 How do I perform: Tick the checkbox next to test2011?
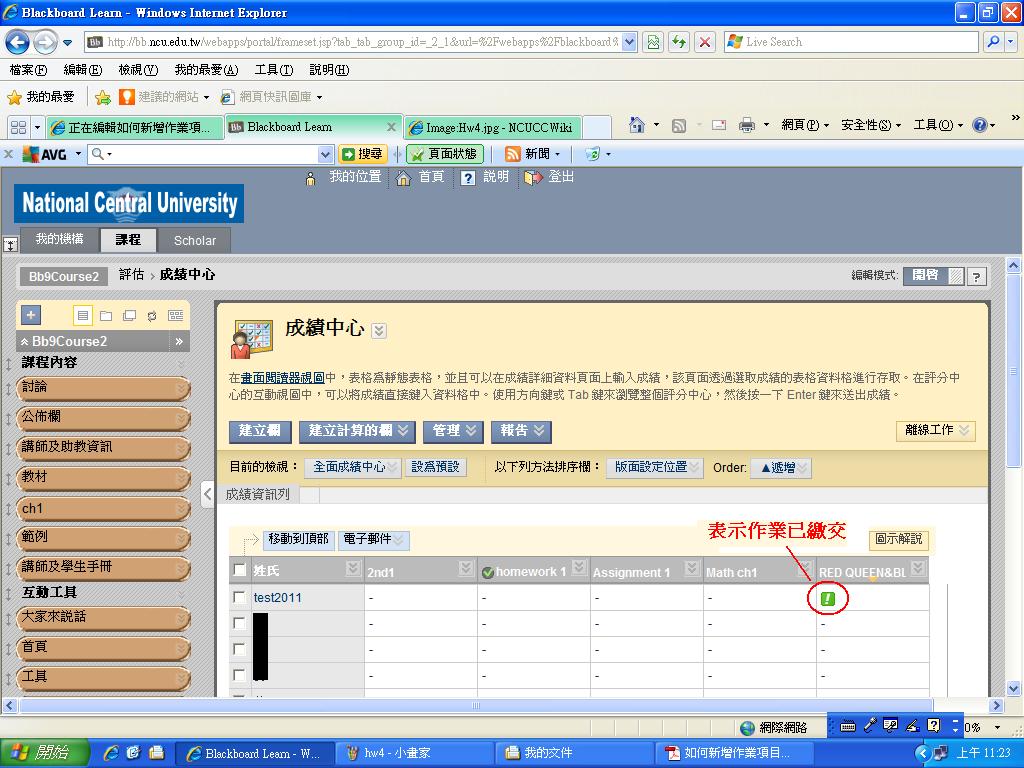click(x=239, y=597)
